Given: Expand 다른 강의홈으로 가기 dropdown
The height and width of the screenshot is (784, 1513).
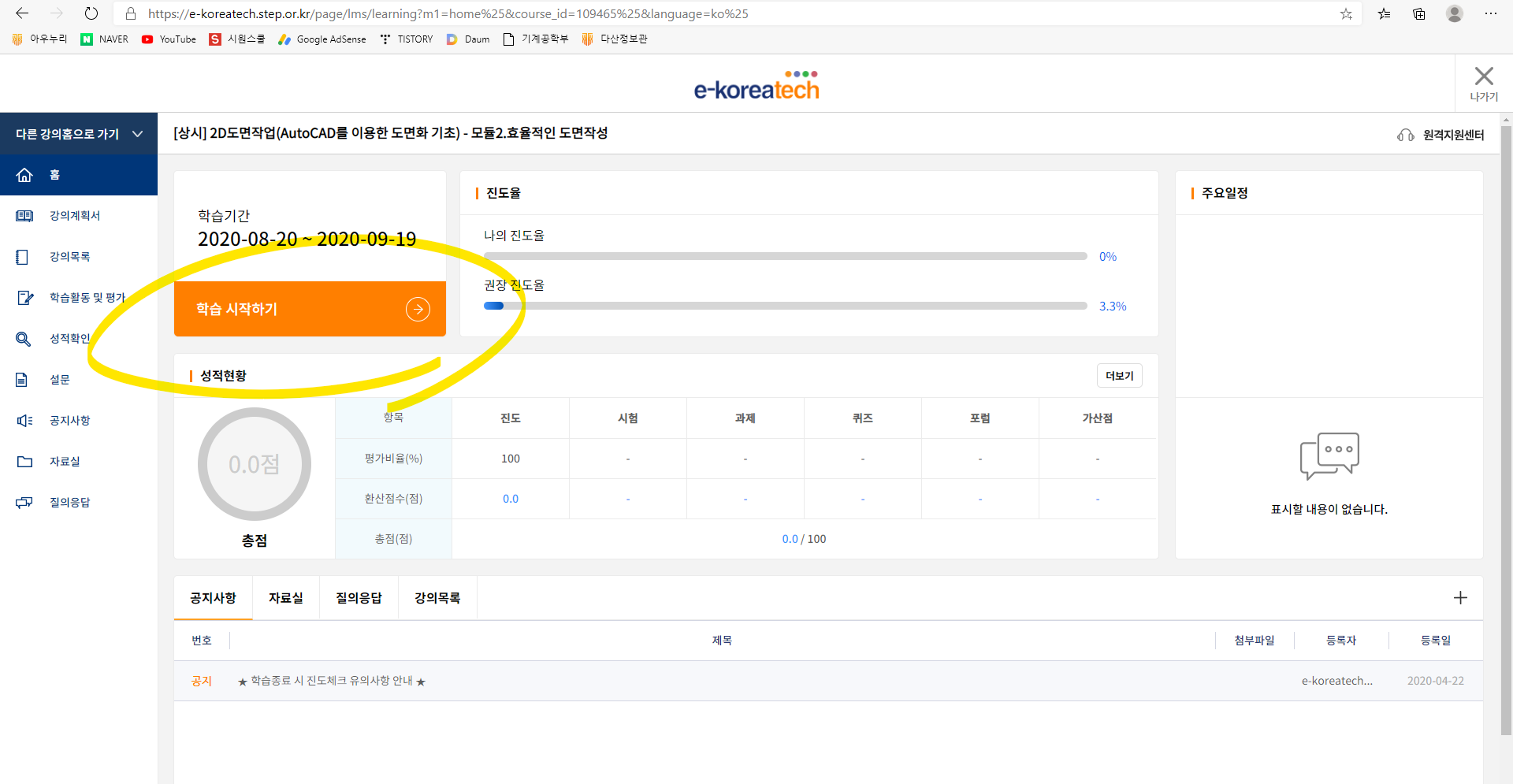Looking at the screenshot, I should pos(79,134).
